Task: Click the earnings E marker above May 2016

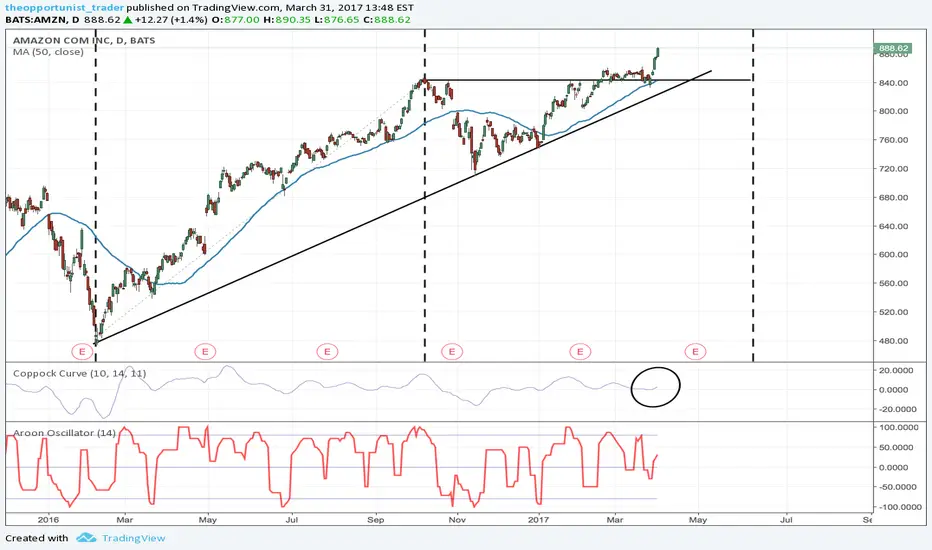Action: (205, 351)
